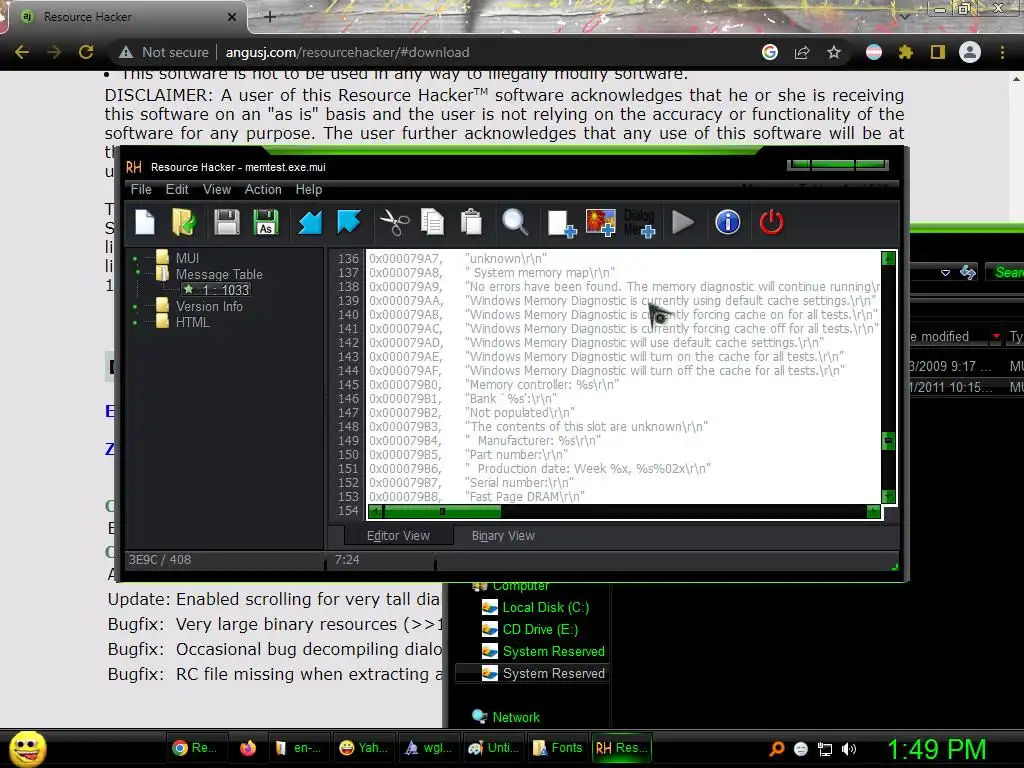Open the Action menu
Image resolution: width=1024 pixels, height=768 pixels.
(x=263, y=189)
